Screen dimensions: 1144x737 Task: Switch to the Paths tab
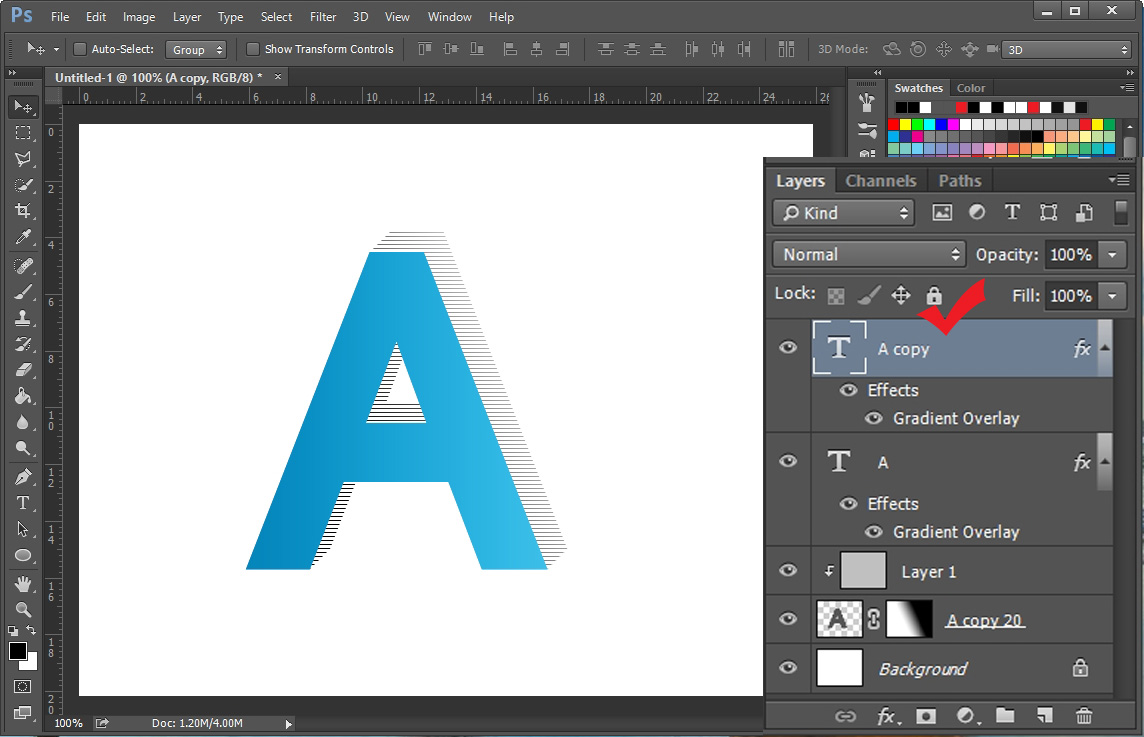[959, 180]
